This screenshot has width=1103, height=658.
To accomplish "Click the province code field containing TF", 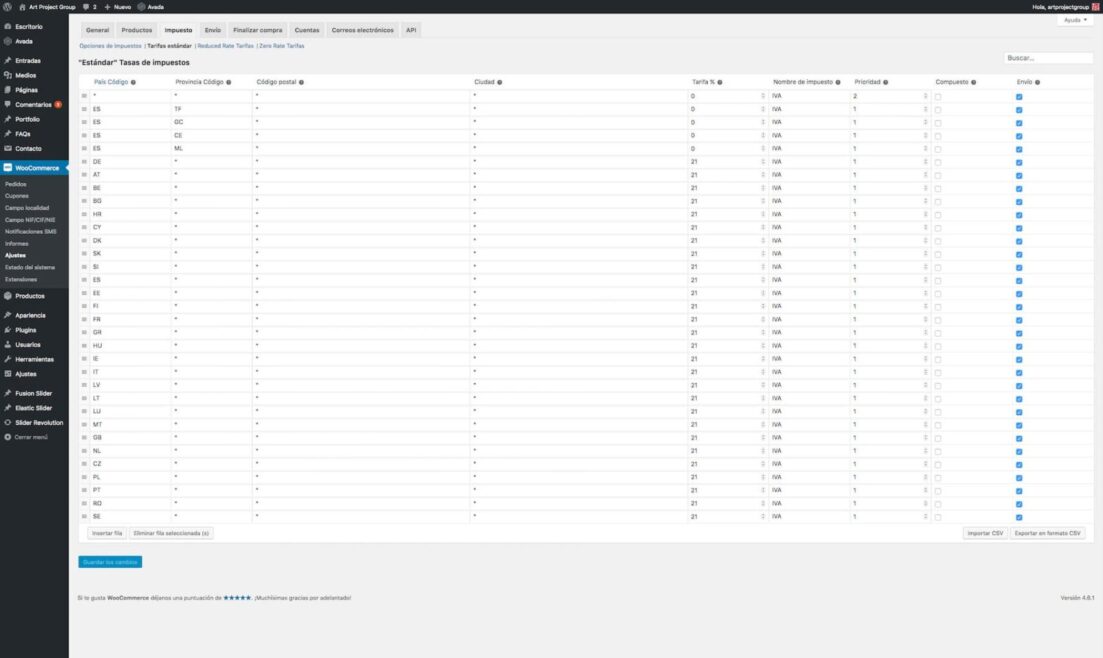I will tap(212, 109).
